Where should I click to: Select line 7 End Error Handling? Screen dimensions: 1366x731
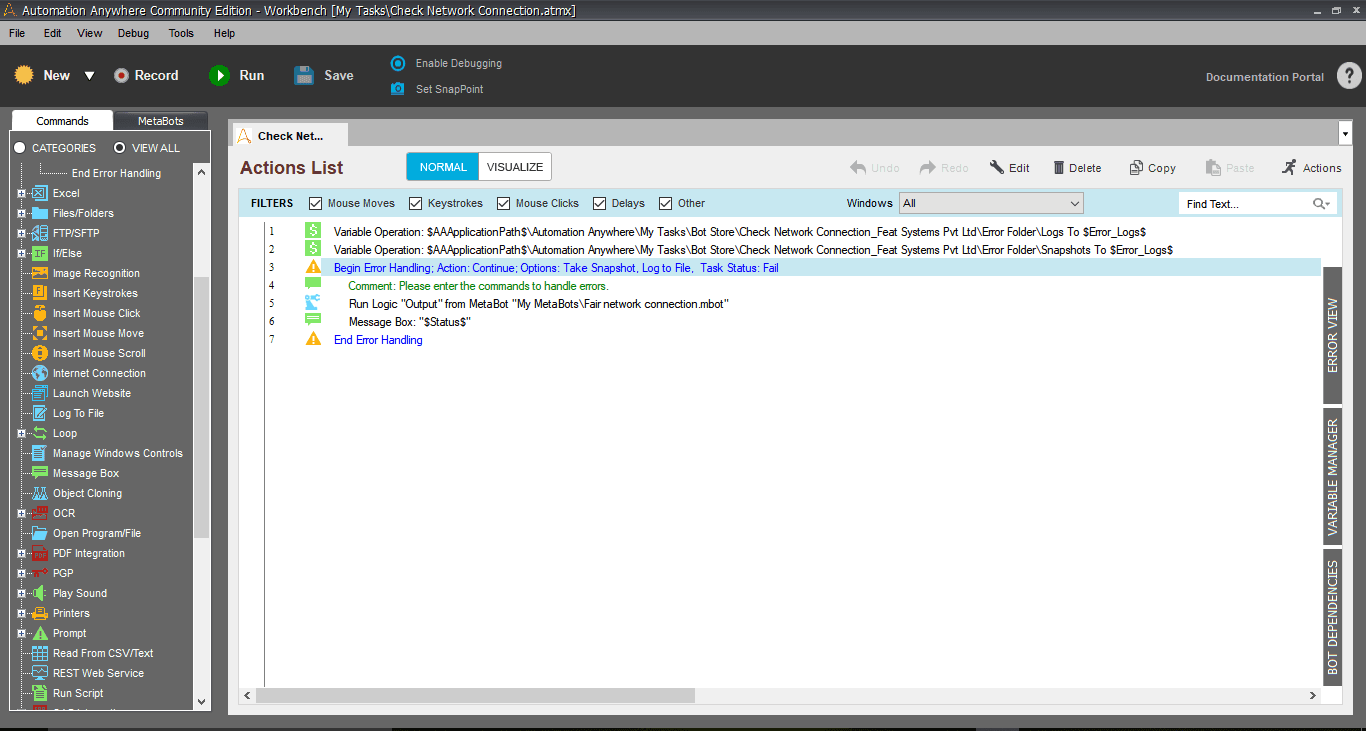pos(378,340)
